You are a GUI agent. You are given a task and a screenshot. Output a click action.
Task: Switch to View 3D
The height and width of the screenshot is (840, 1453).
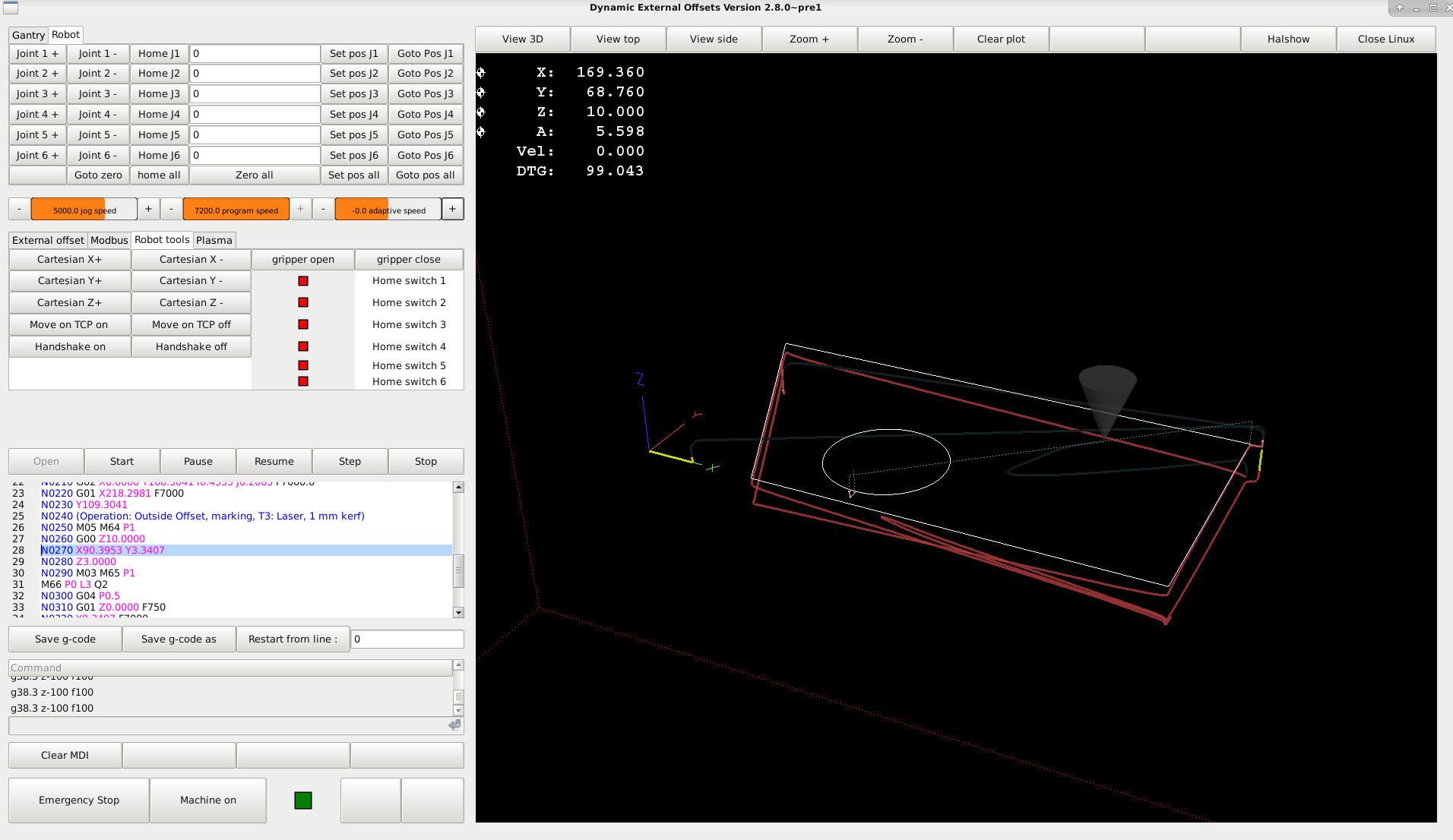point(523,39)
